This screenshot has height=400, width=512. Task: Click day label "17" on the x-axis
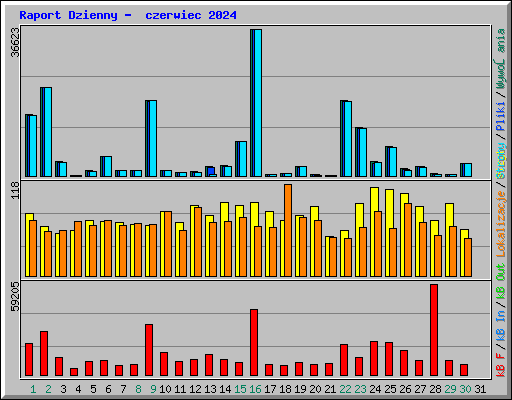(x=270, y=389)
